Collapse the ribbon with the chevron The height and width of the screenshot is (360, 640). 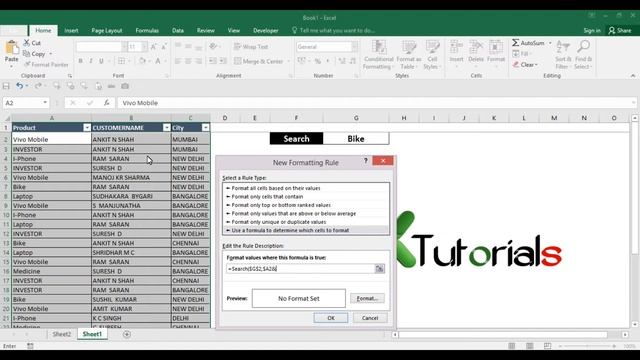point(633,76)
